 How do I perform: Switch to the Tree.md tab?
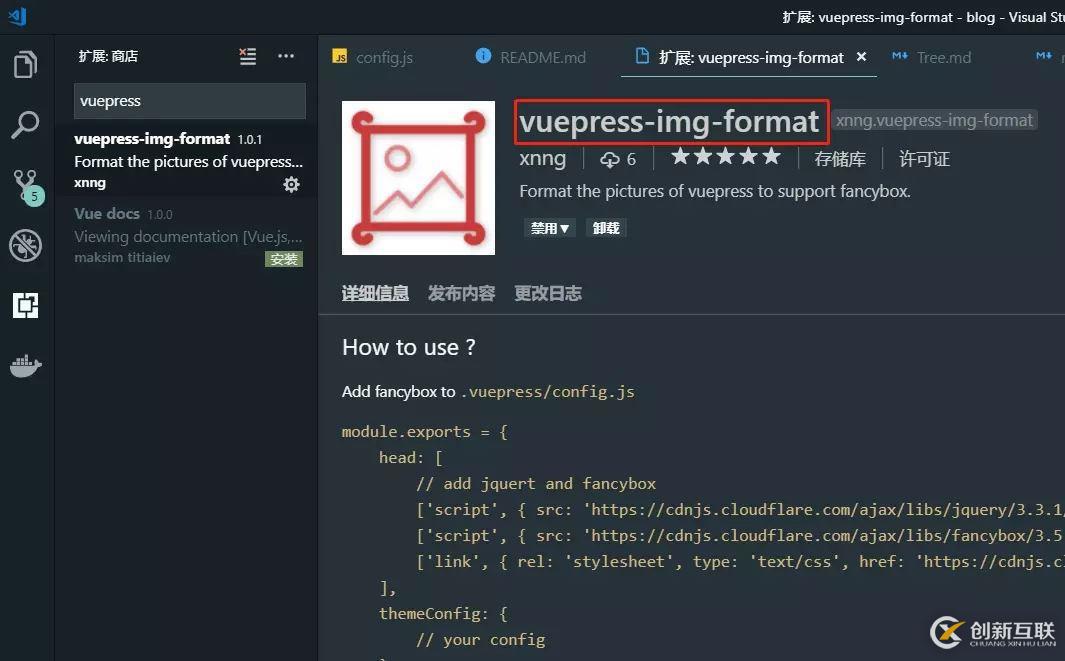(x=931, y=57)
